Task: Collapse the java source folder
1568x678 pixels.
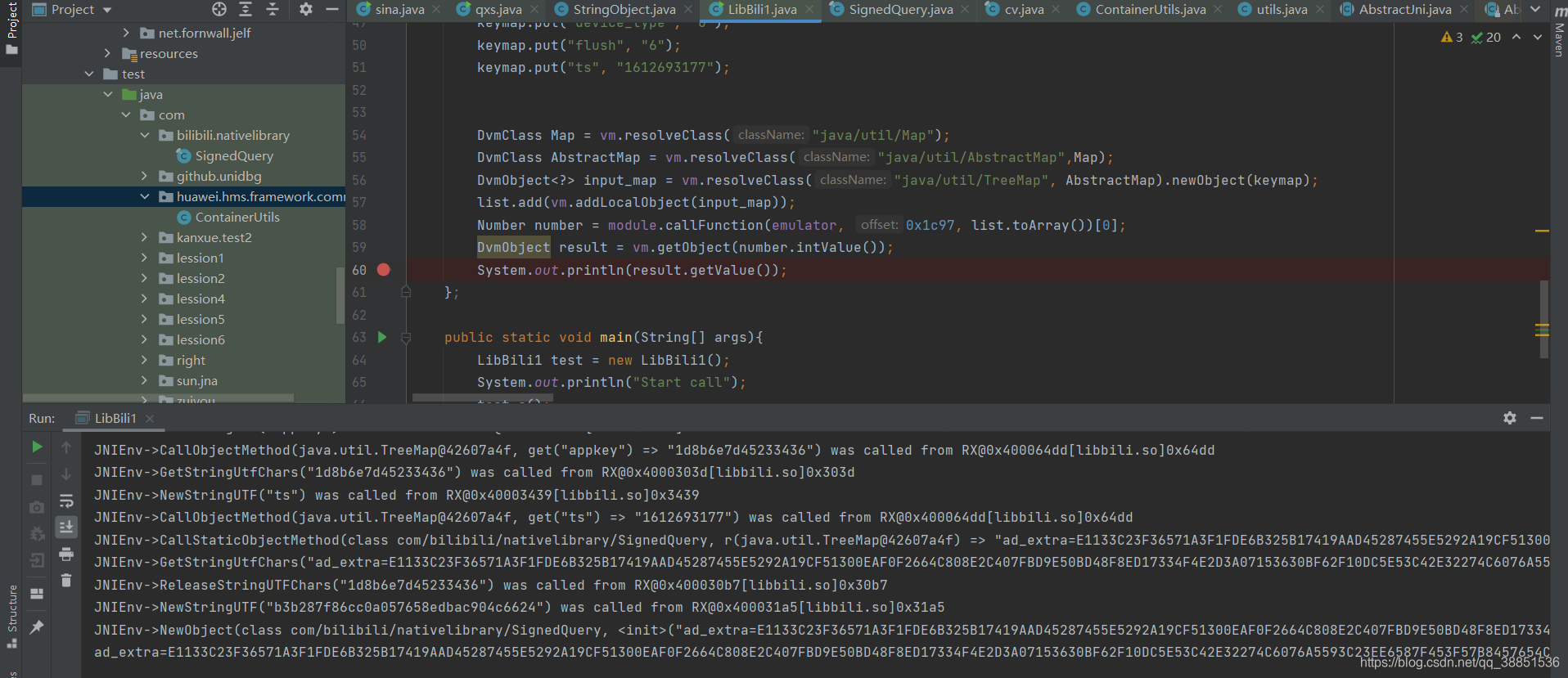Action: [108, 94]
